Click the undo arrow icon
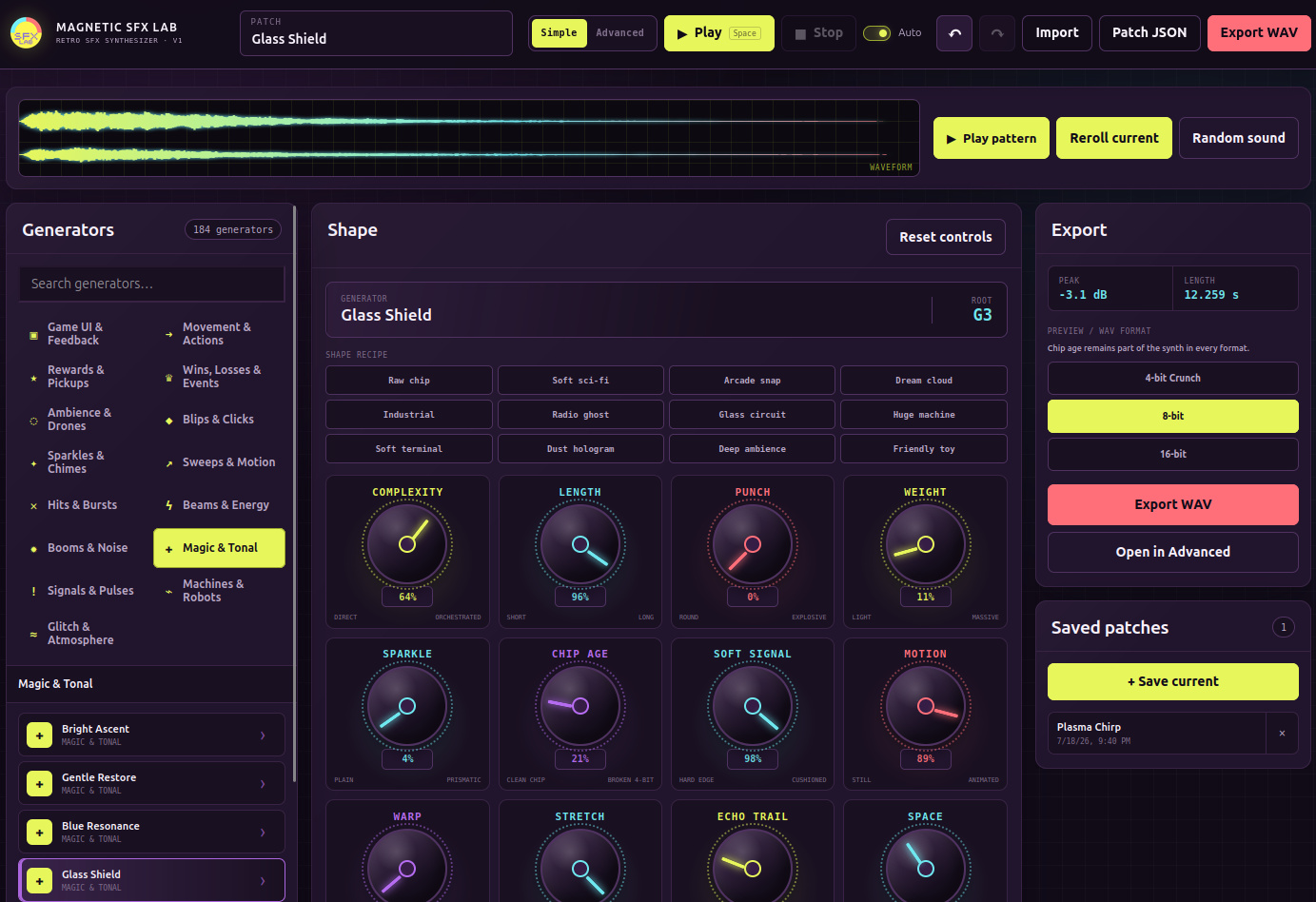The height and width of the screenshot is (902, 1316). (x=954, y=33)
